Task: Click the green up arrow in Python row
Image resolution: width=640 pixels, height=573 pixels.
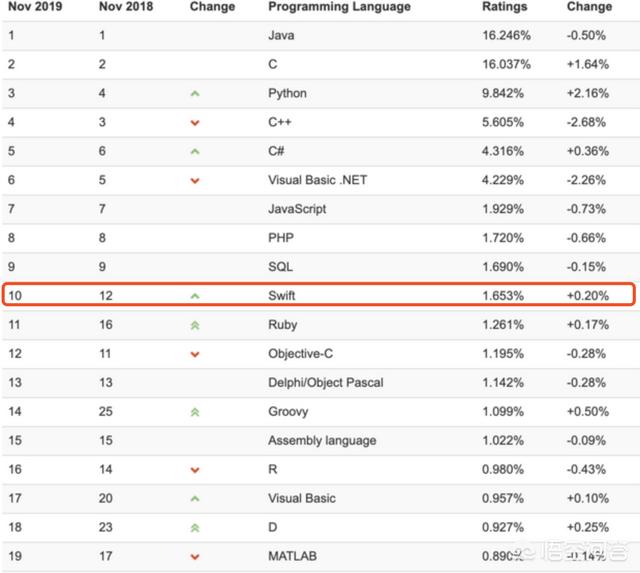Action: tap(195, 94)
